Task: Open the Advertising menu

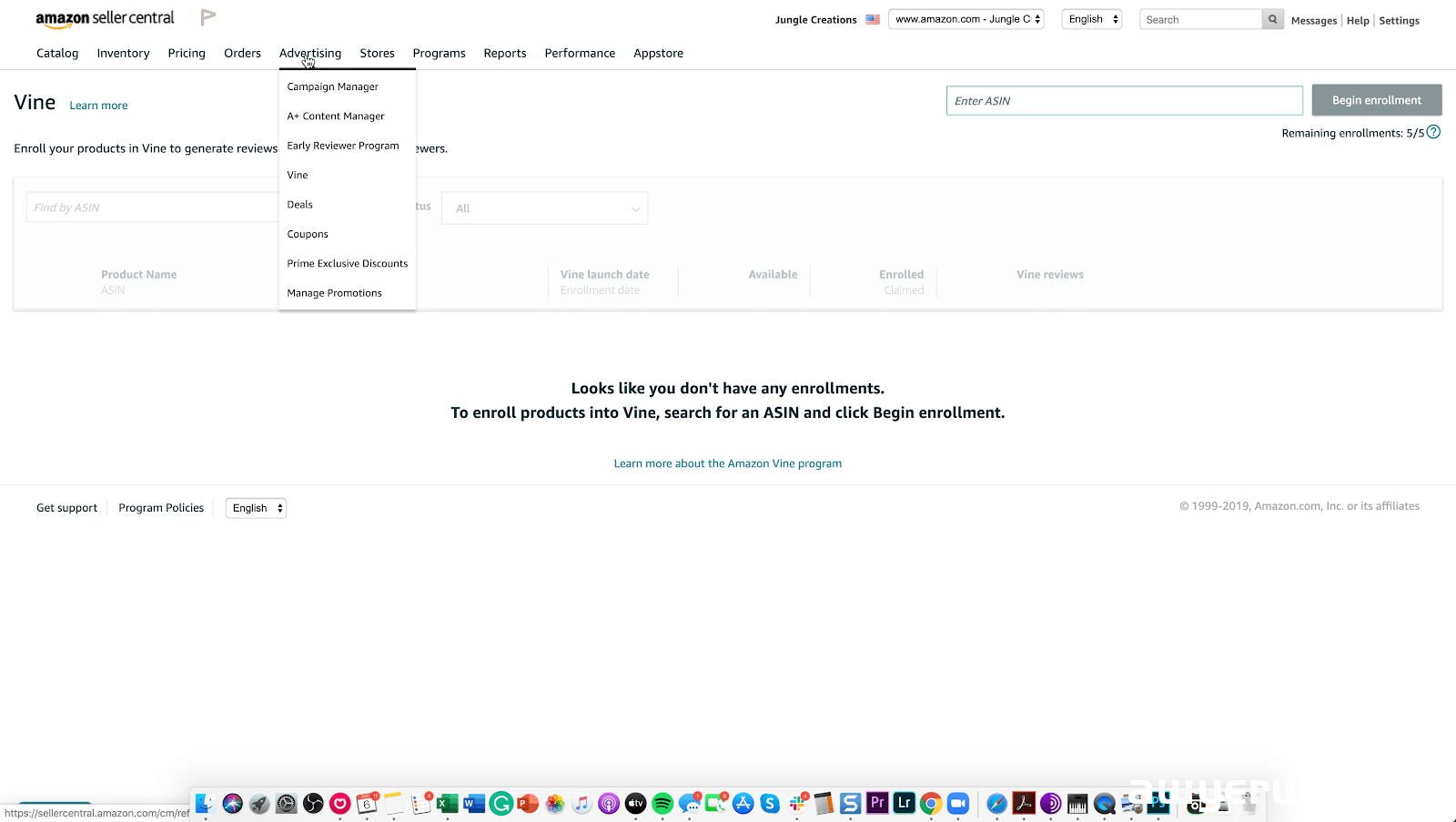Action: pyautogui.click(x=310, y=53)
